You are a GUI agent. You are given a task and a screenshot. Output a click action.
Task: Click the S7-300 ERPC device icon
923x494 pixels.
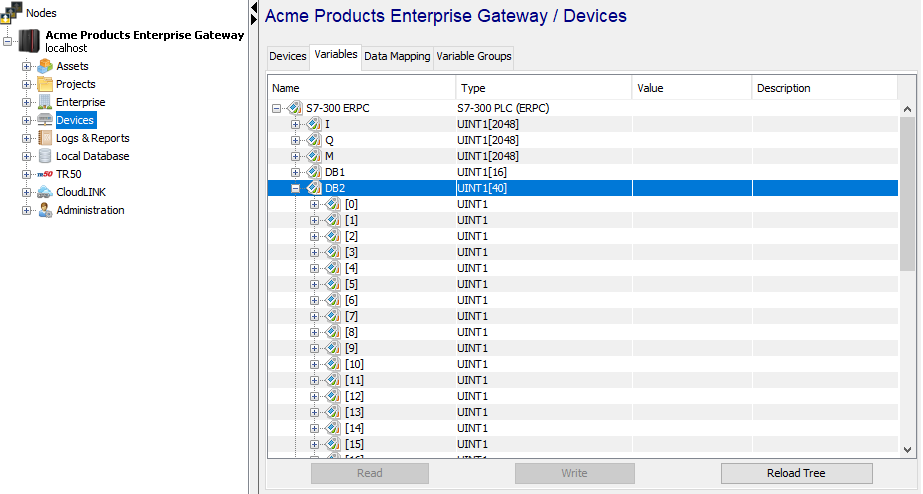pyautogui.click(x=295, y=108)
